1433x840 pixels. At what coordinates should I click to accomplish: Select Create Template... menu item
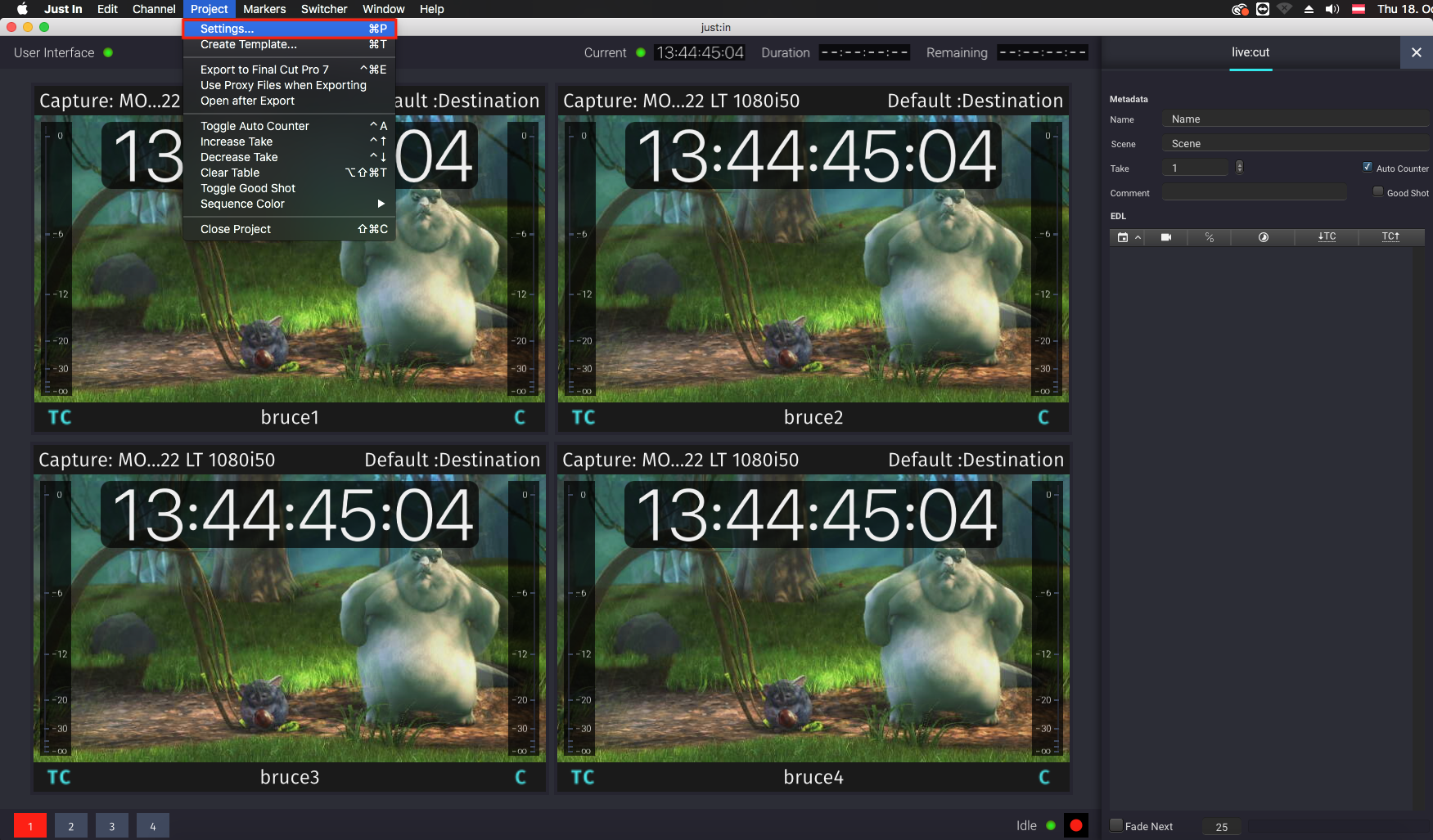click(x=289, y=44)
